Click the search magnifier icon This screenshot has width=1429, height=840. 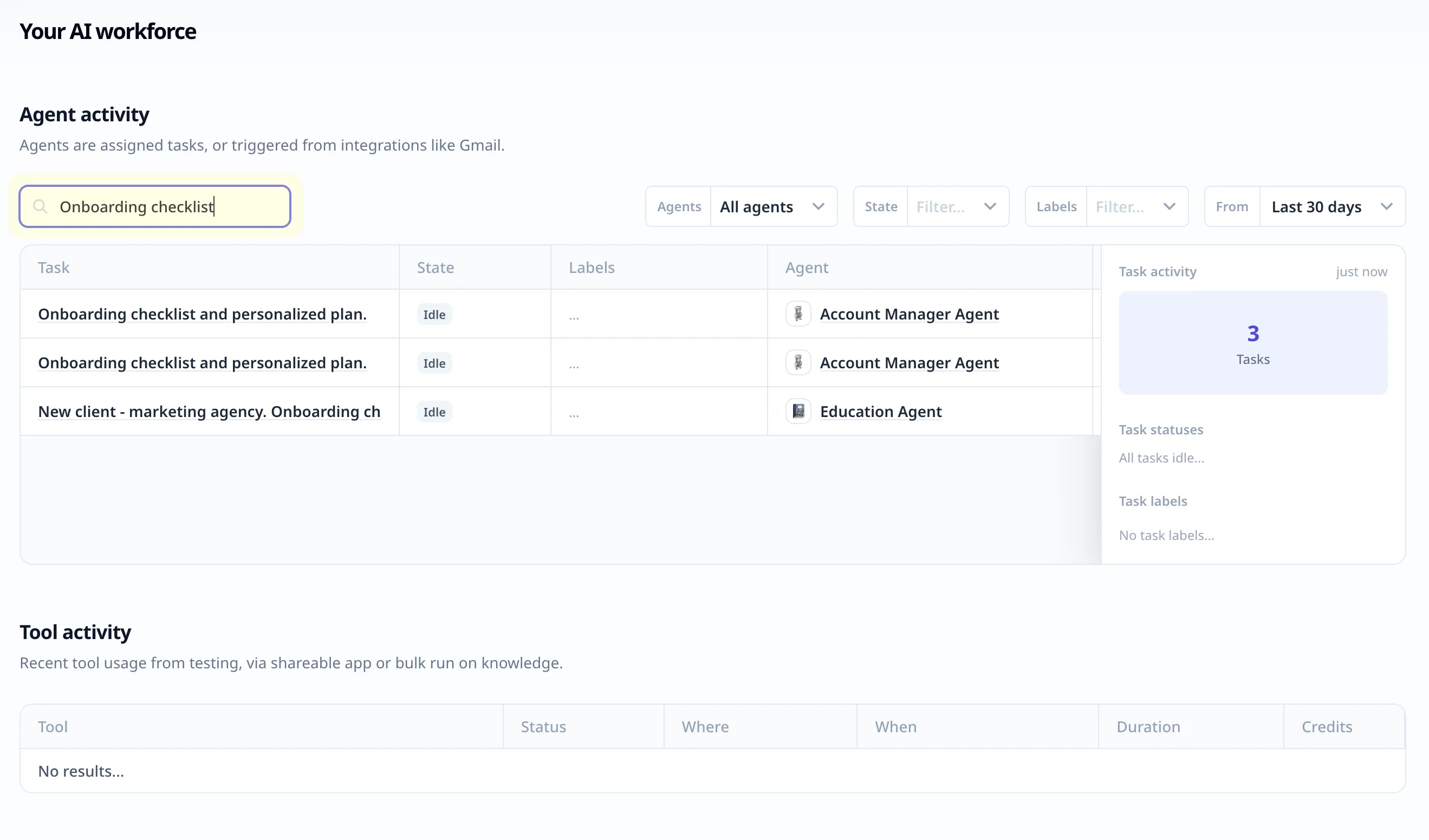point(40,206)
